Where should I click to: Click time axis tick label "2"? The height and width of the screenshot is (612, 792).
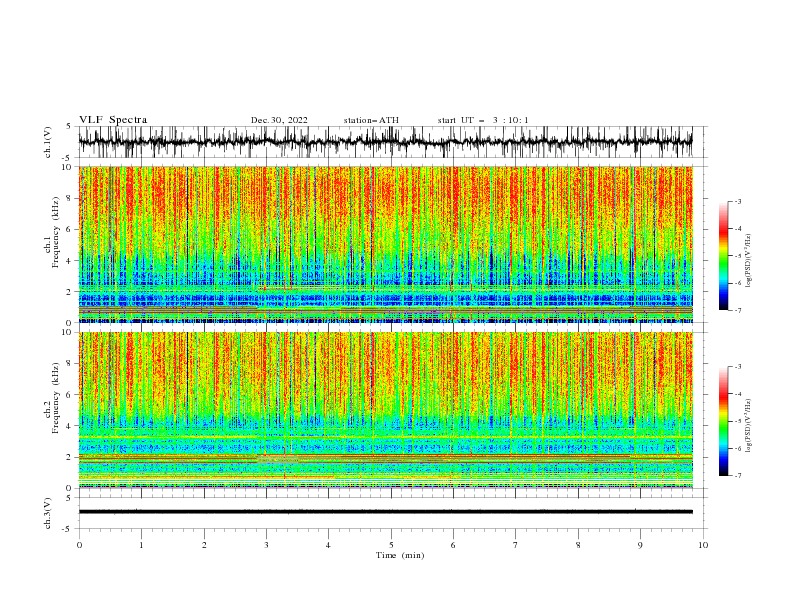click(x=204, y=545)
